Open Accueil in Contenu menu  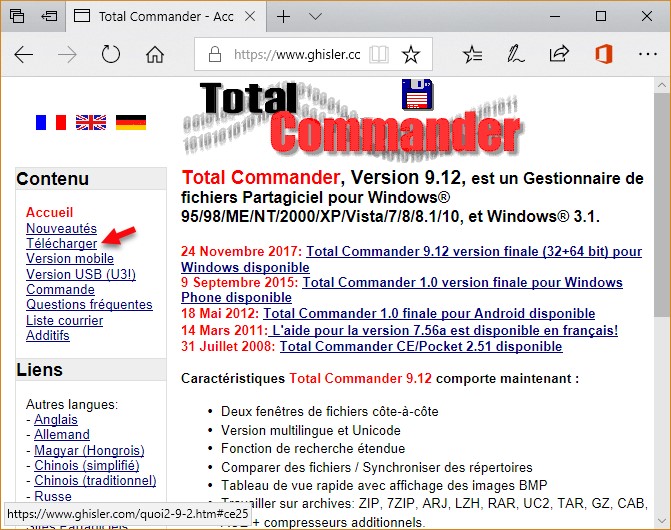(x=50, y=212)
